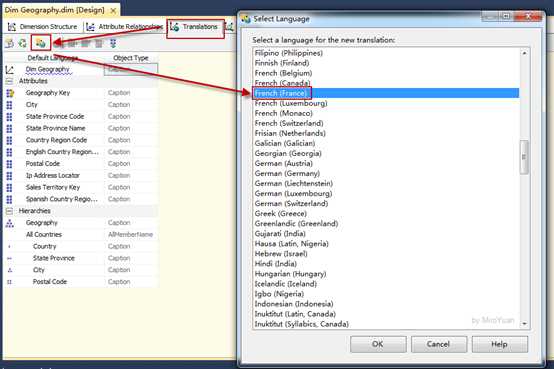Screen dimensions: 554x369
Task: Click the language list scrollbar thumb
Action: point(524,157)
